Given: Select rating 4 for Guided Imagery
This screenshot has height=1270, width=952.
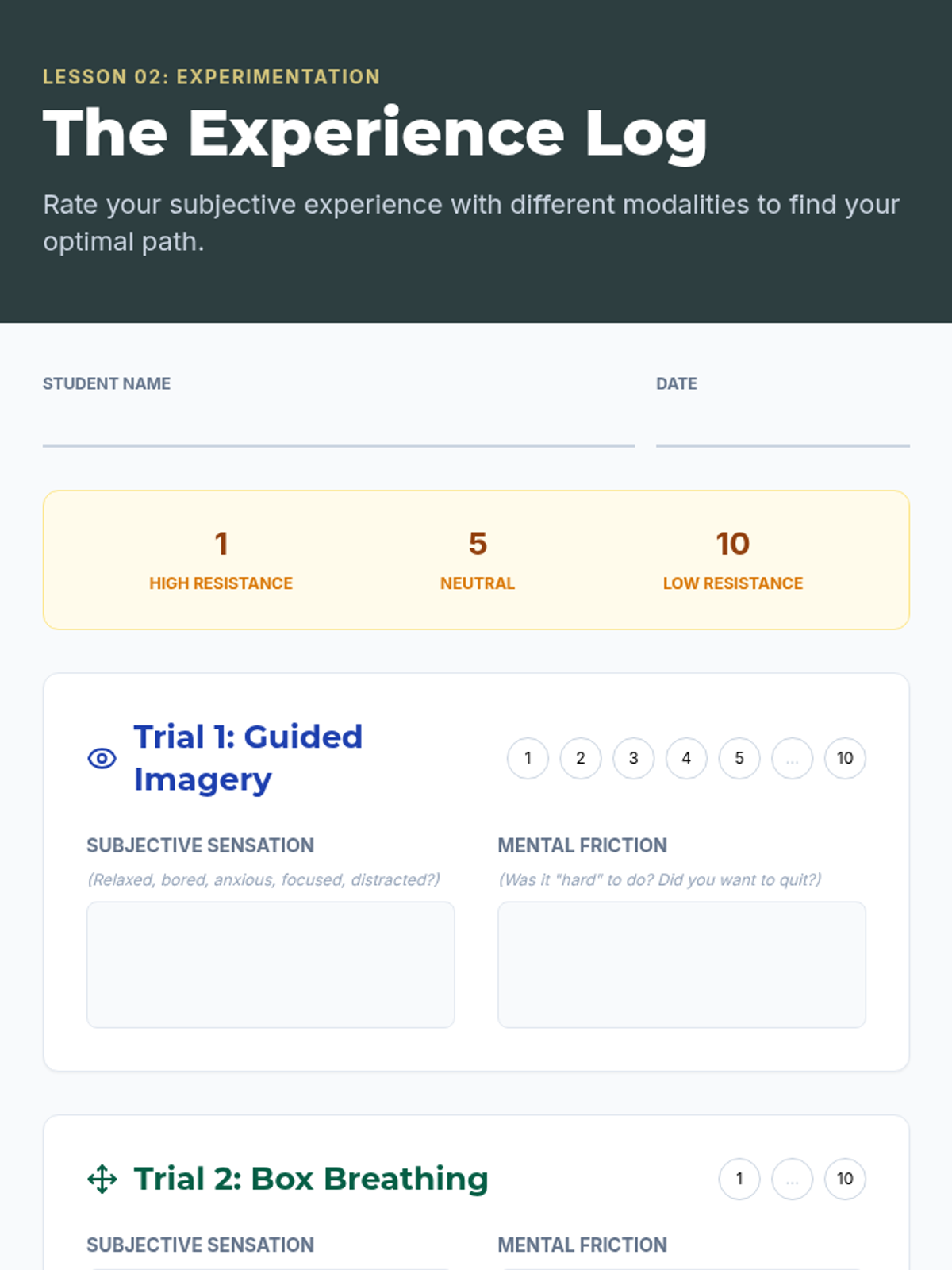Looking at the screenshot, I should (686, 758).
